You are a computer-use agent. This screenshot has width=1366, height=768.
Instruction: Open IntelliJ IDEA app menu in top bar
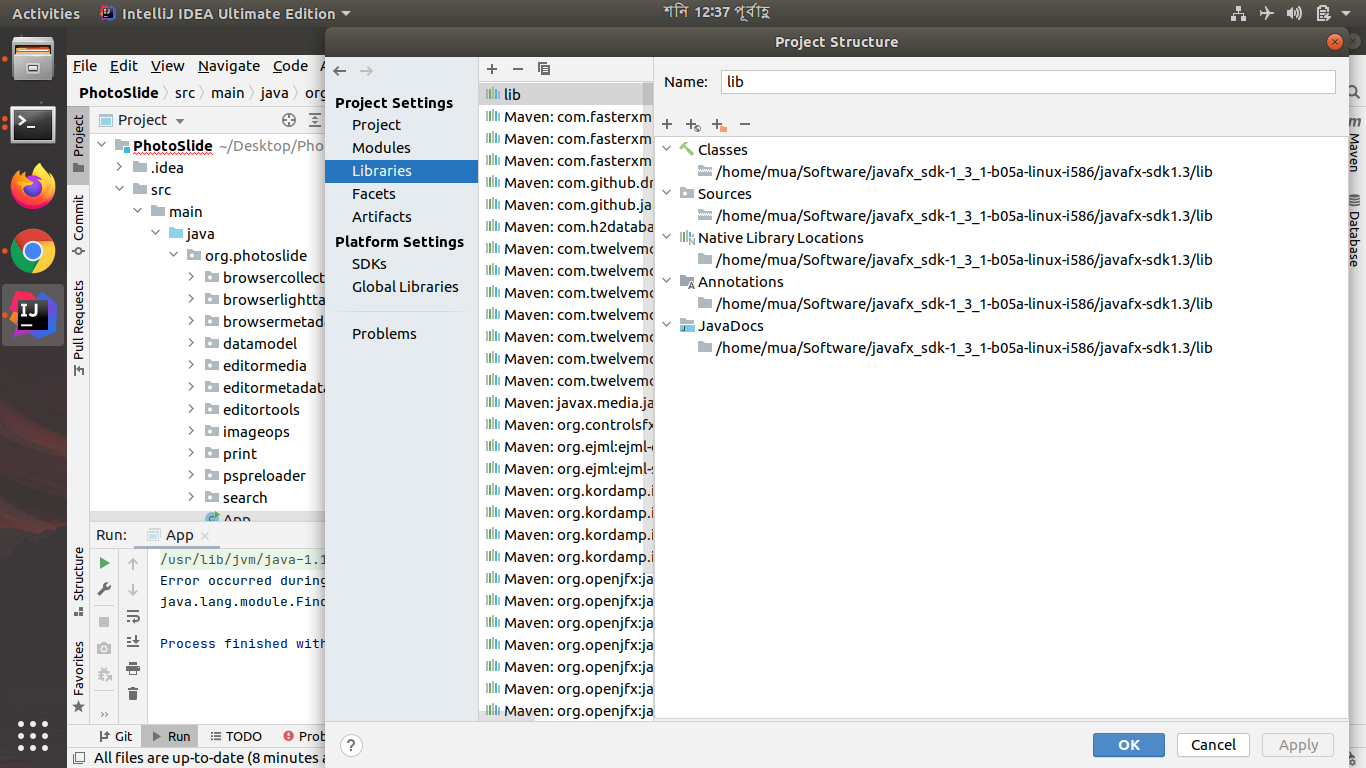[x=226, y=14]
